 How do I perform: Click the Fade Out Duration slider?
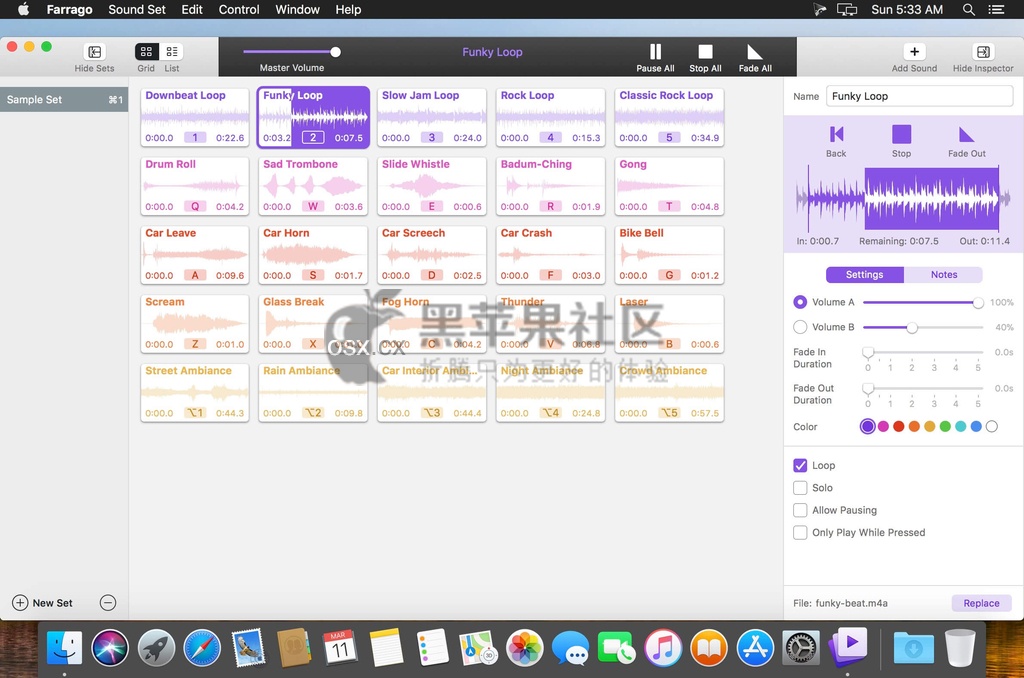pos(923,389)
